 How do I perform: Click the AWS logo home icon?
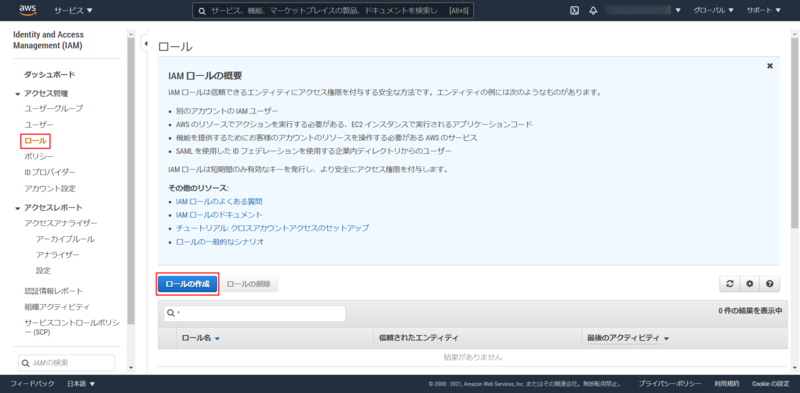point(28,10)
